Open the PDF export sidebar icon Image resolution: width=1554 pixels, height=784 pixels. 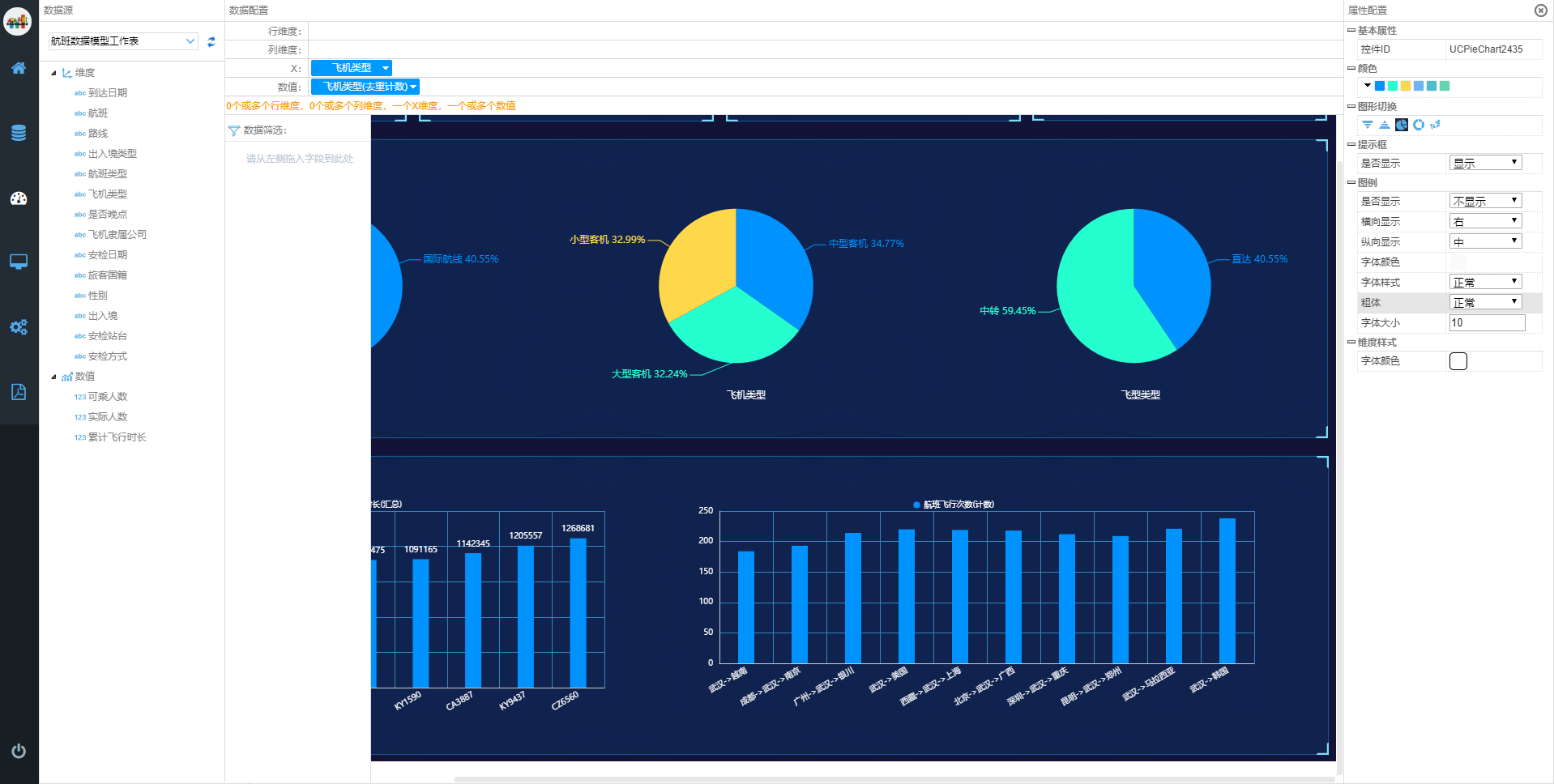[19, 392]
